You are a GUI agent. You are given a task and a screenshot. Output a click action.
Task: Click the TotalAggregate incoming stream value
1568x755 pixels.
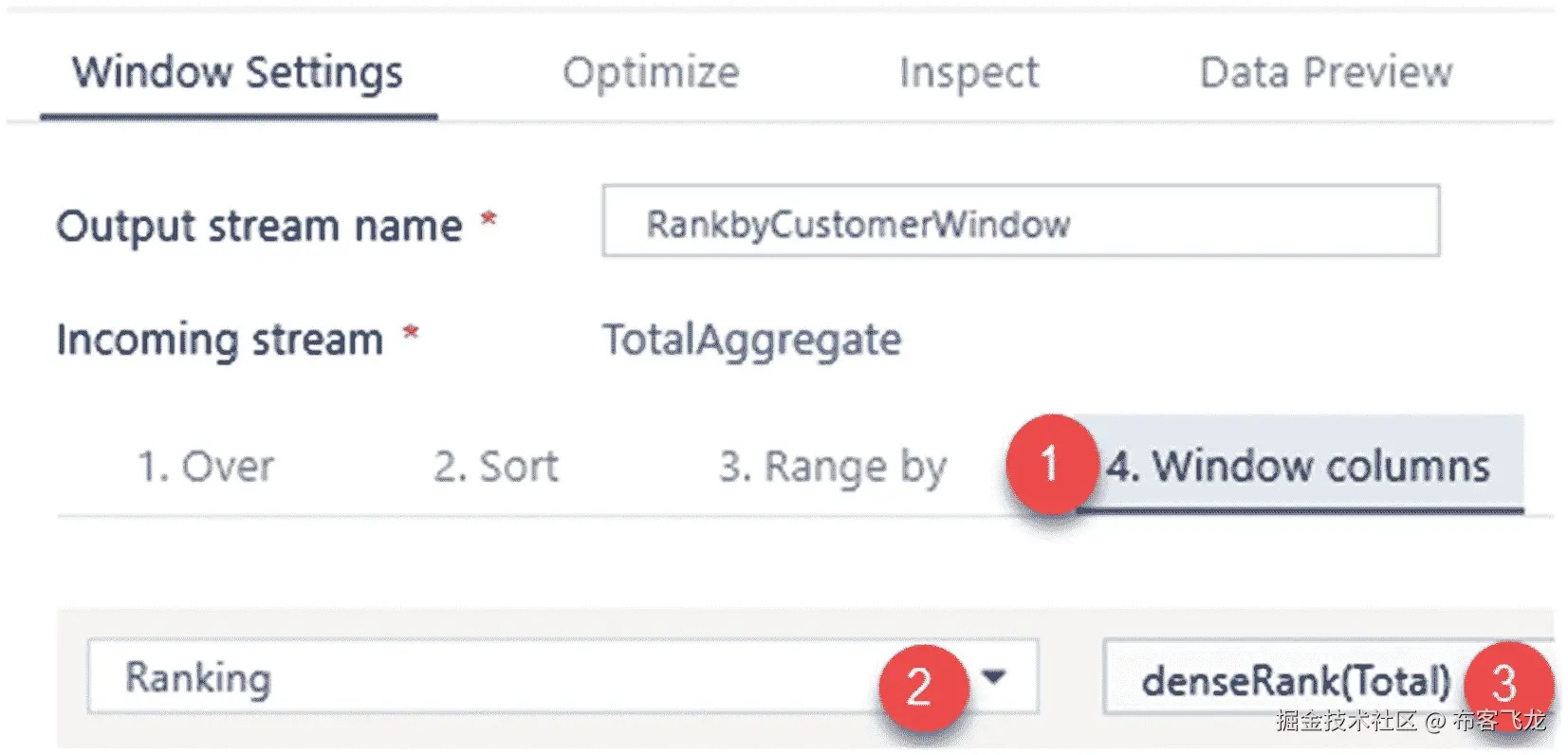pyautogui.click(x=751, y=341)
